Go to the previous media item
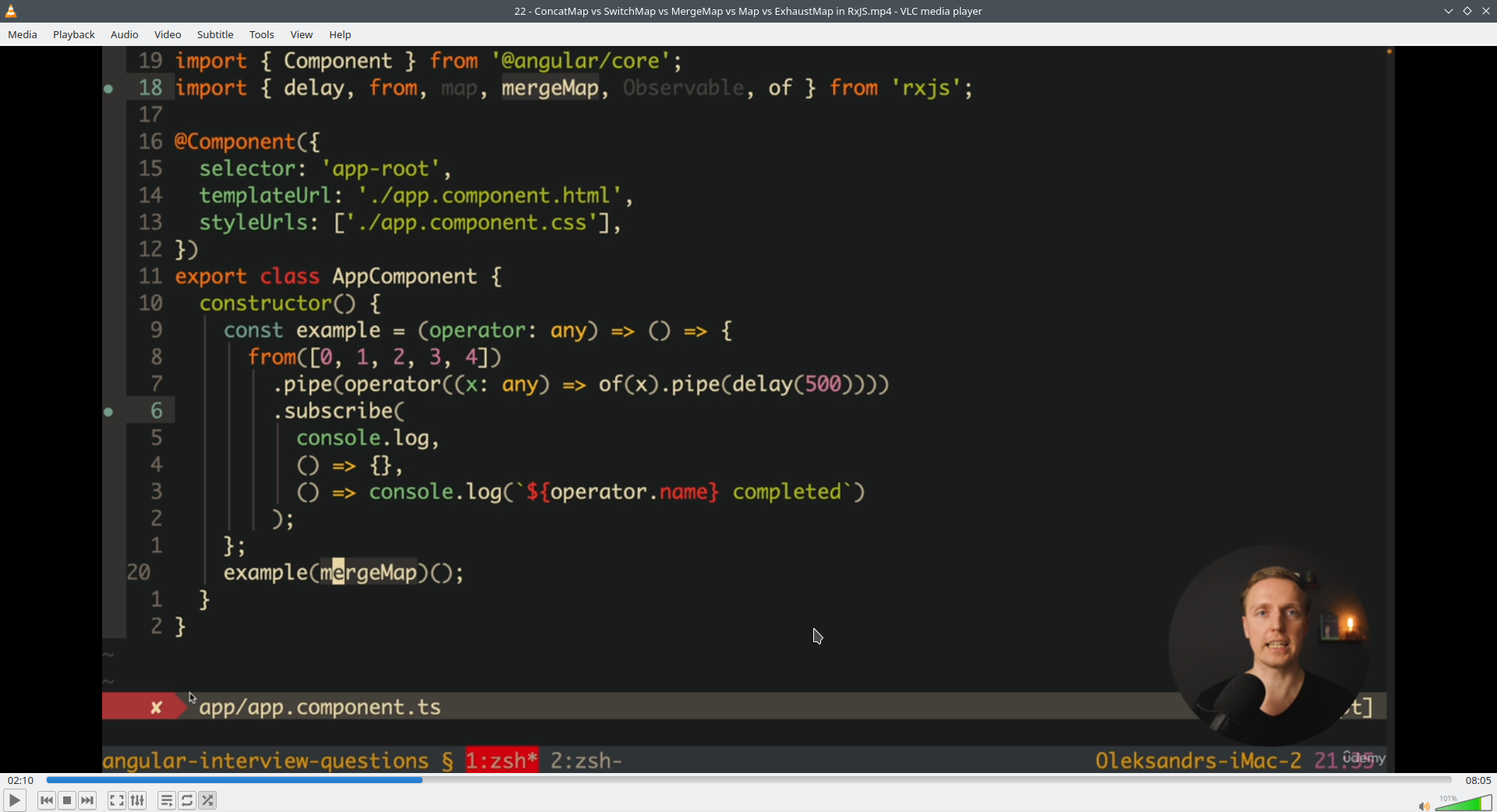 pos(47,800)
